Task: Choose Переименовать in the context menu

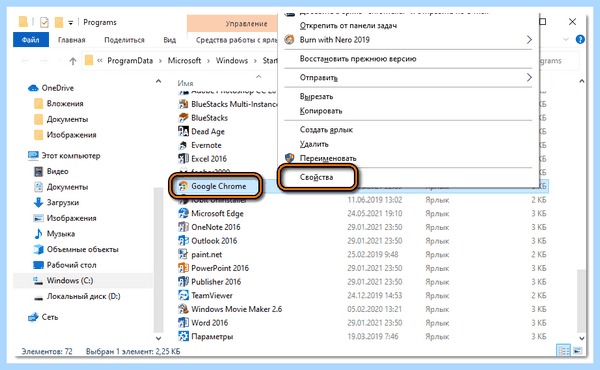Action: pyautogui.click(x=328, y=158)
